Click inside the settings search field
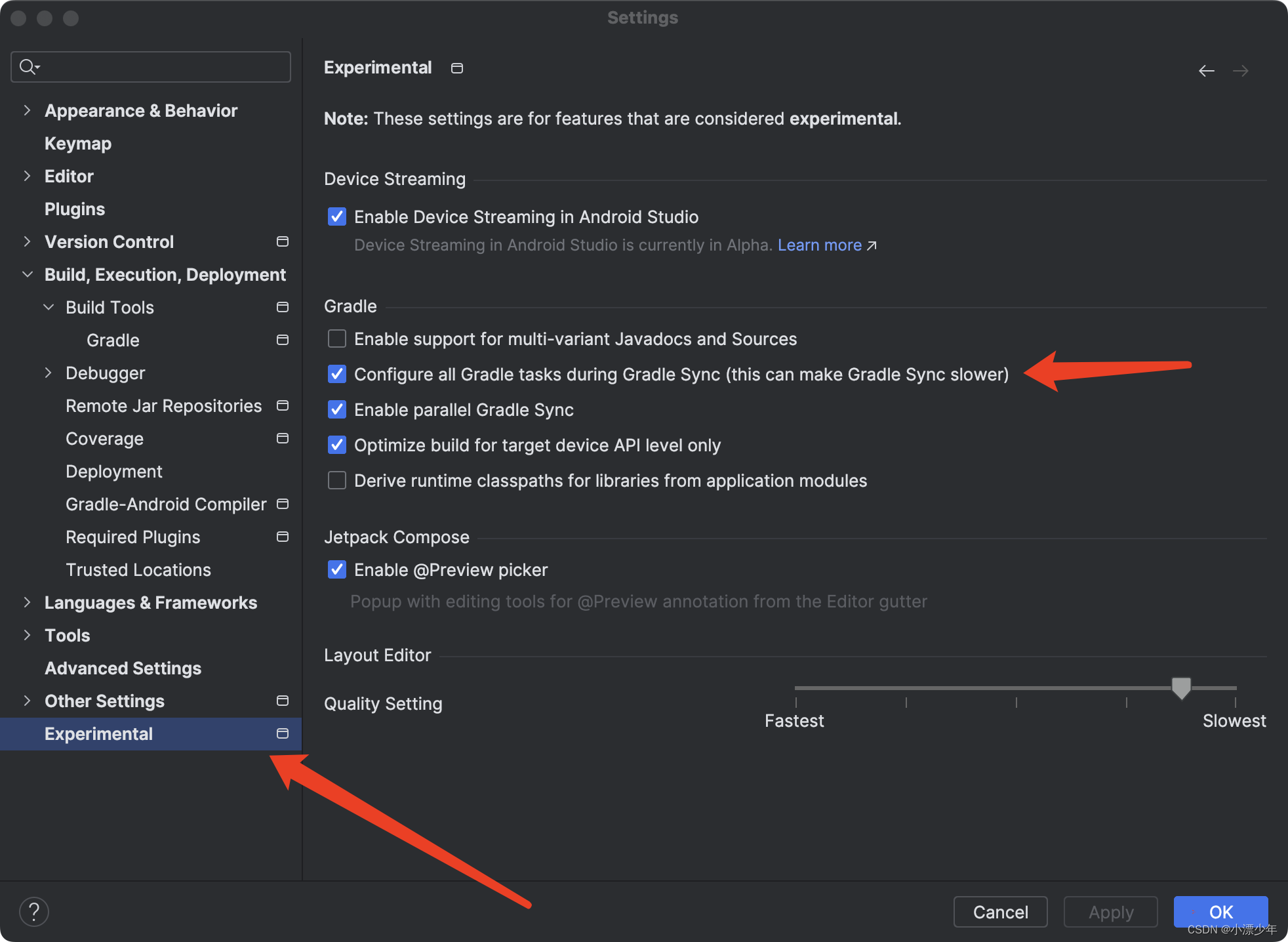The image size is (1288, 942). (x=151, y=66)
